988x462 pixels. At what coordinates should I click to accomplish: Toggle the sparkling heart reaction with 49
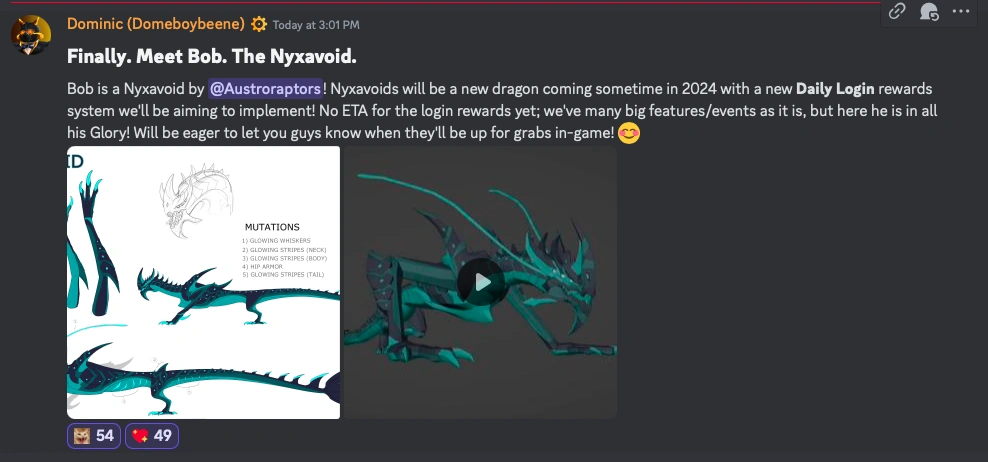point(152,436)
